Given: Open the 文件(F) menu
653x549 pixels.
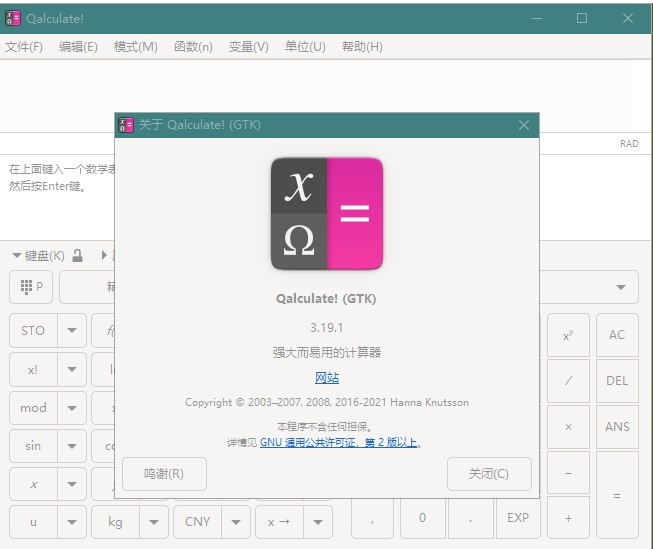Looking at the screenshot, I should pos(24,47).
